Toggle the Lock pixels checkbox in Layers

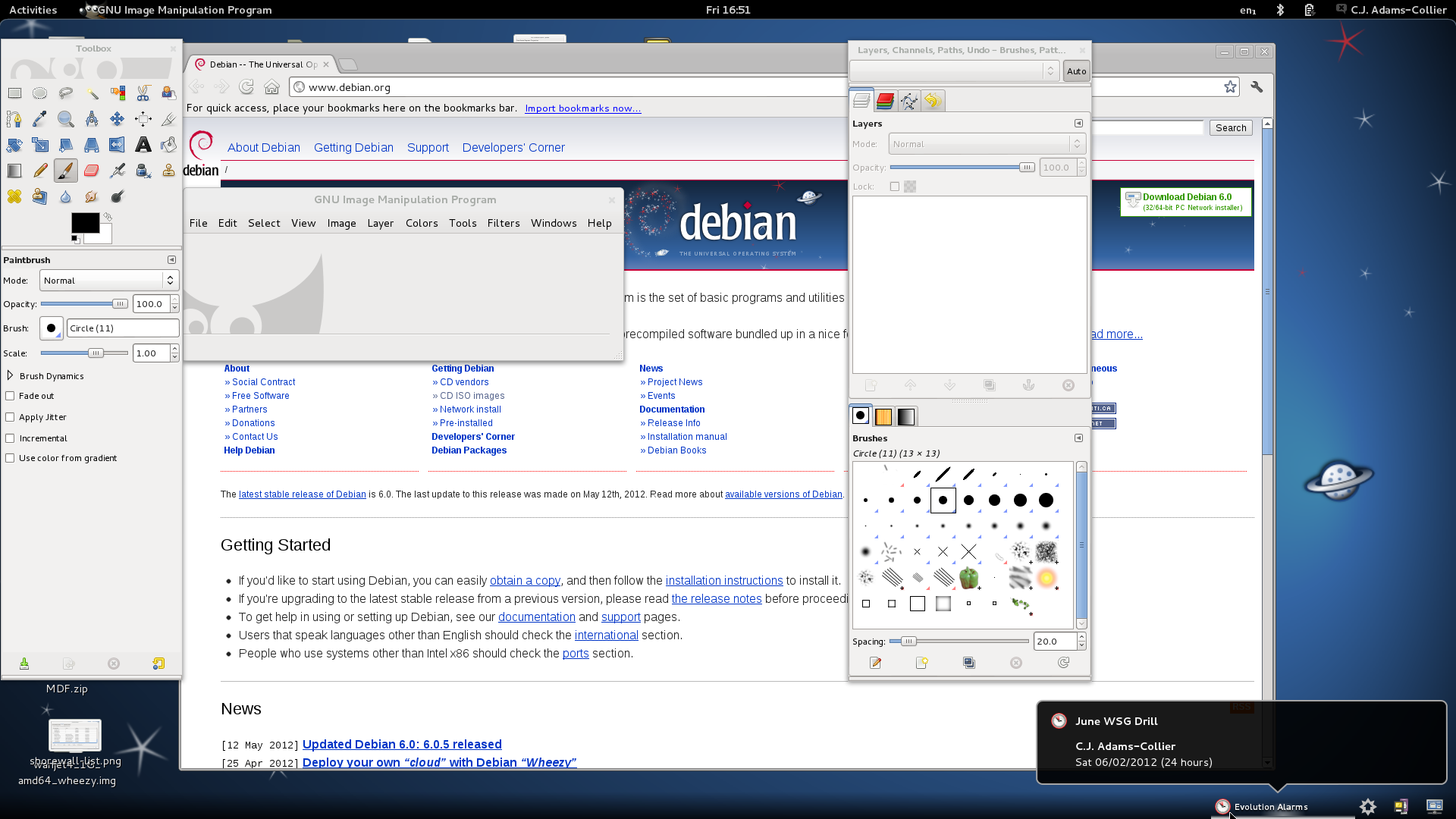pos(895,187)
